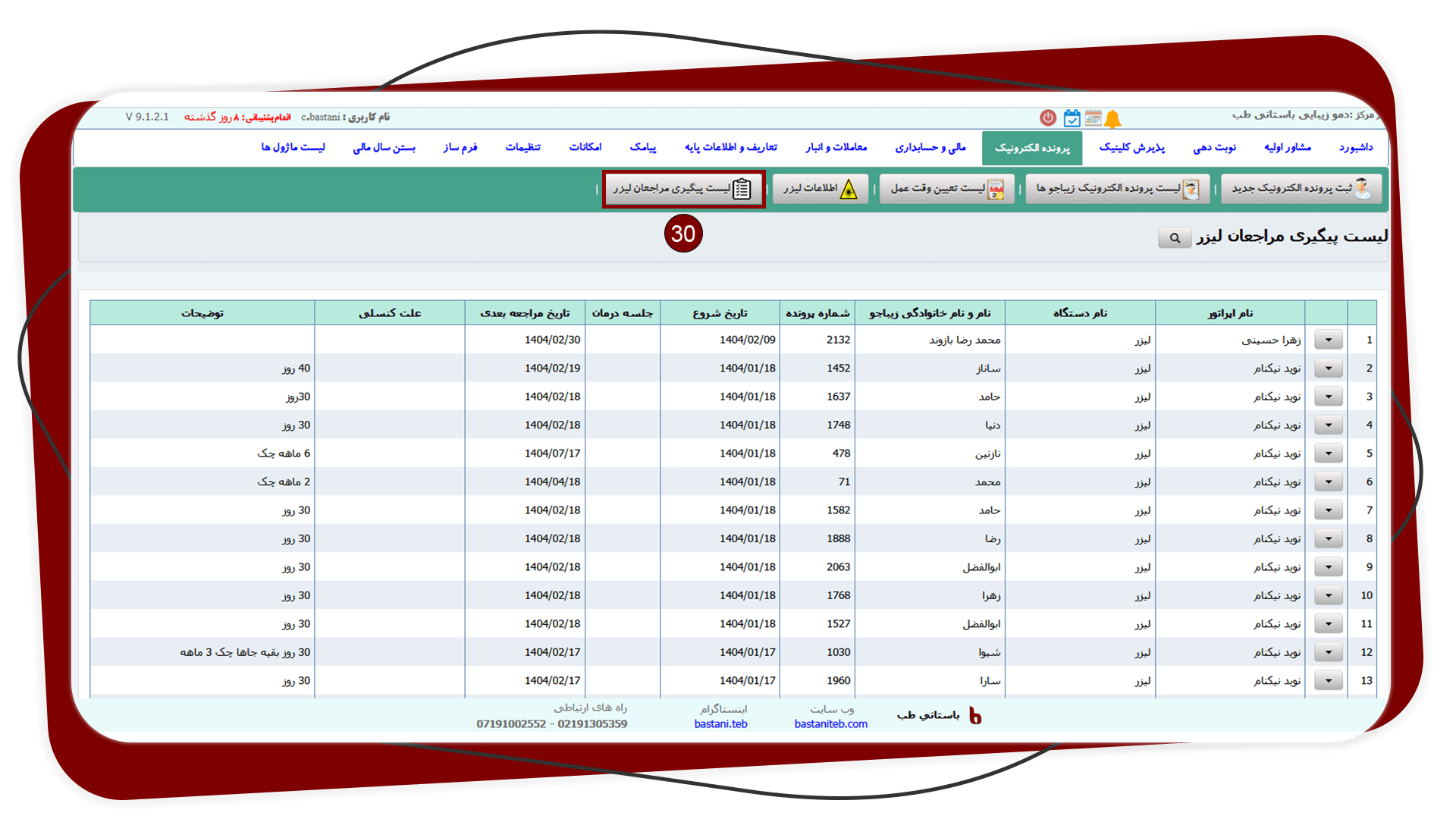Screen dimensions: 1456x819
Task: Click the search magnifier button beside page title
Action: 1175,237
